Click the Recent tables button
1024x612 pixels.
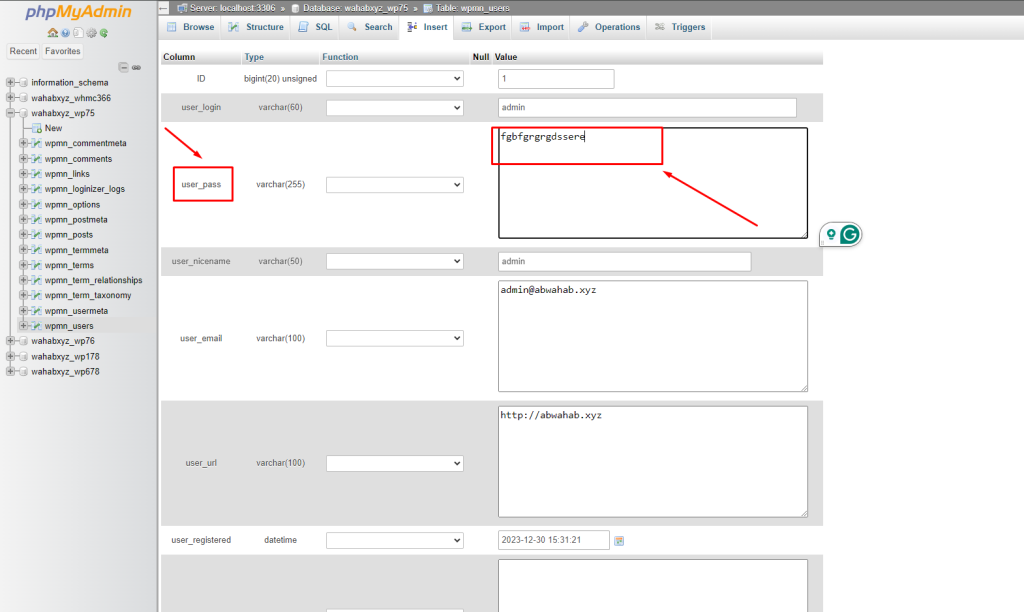click(23, 51)
